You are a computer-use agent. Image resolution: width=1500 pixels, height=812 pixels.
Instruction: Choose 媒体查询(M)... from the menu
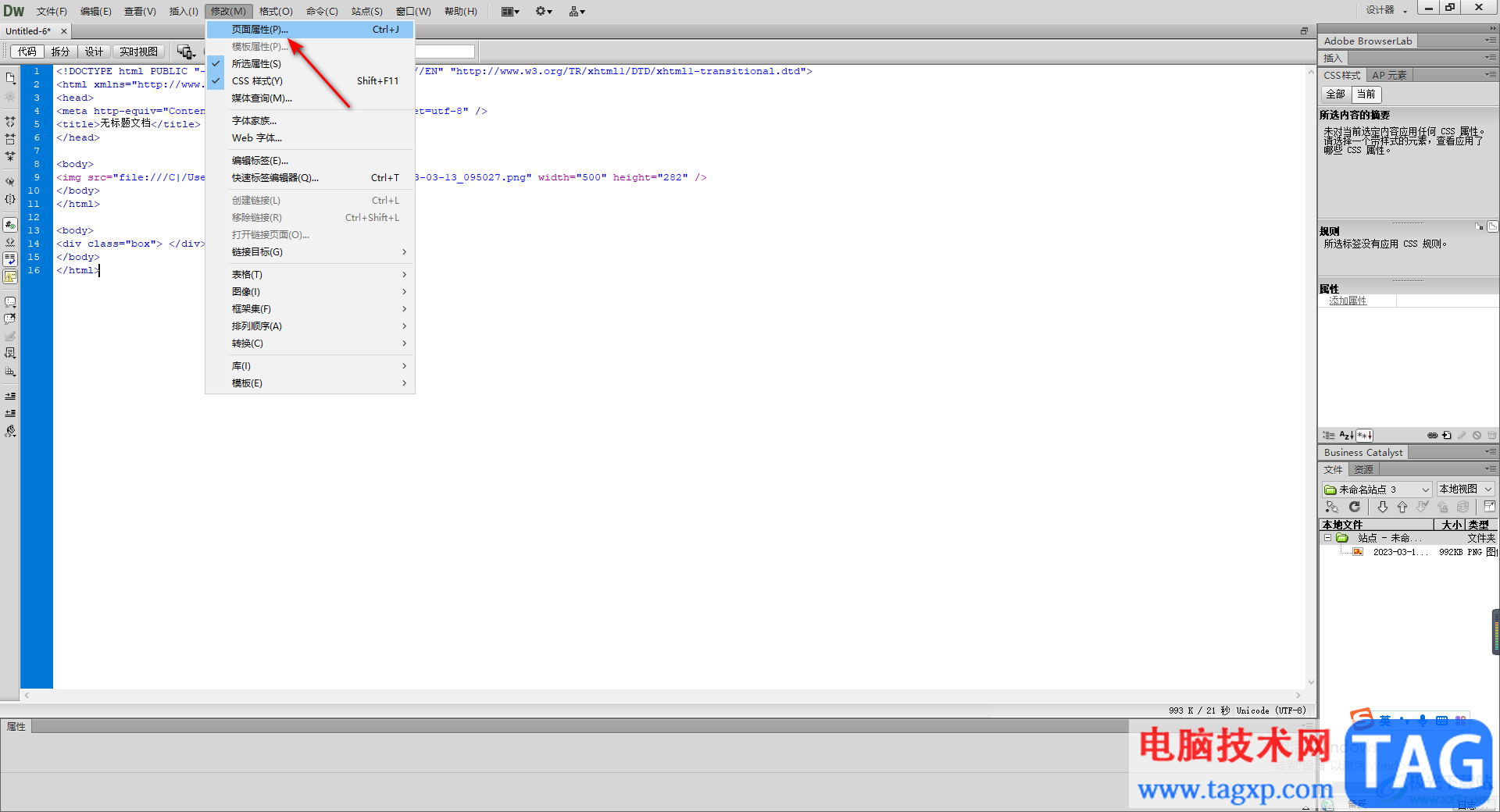pos(310,98)
